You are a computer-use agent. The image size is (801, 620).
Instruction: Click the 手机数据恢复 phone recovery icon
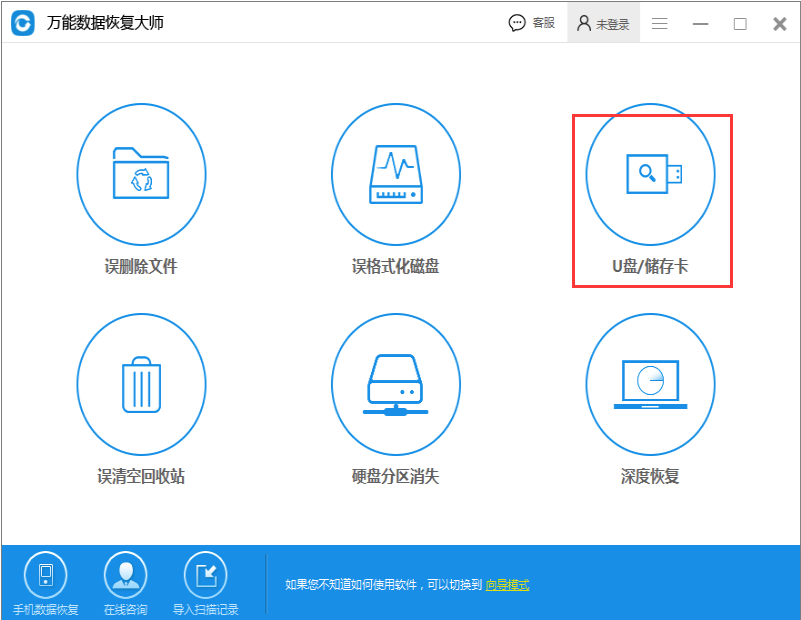[44, 575]
